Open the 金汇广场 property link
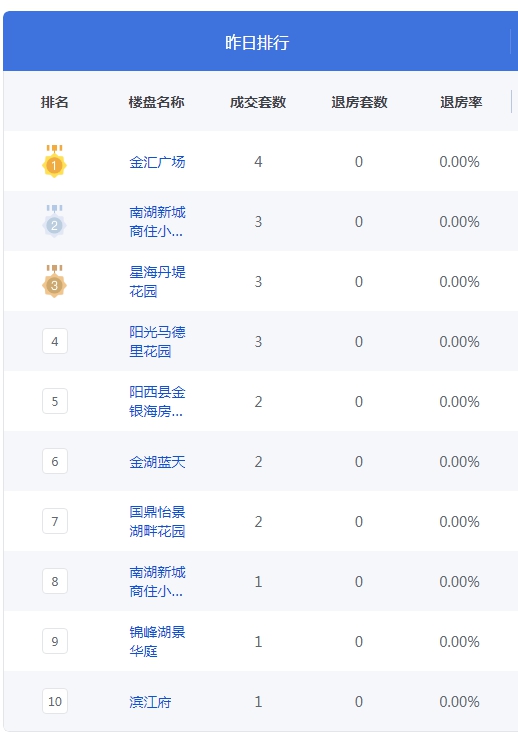Image resolution: width=518 pixels, height=734 pixels. (157, 162)
